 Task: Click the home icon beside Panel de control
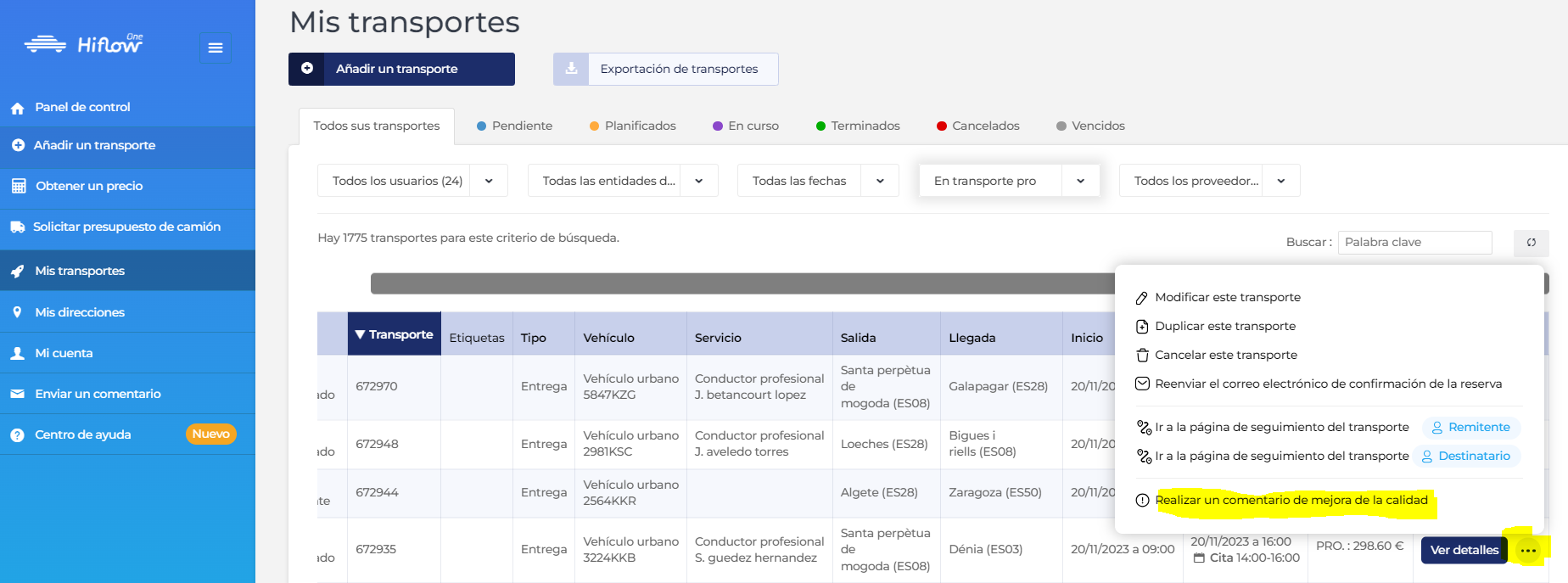click(x=17, y=108)
